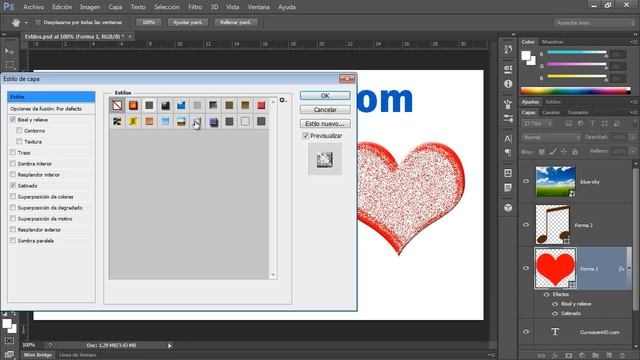Viewport: 640px width, 360px height.
Task: Open the 3D panel cube icon in the dock
Action: pos(508,208)
